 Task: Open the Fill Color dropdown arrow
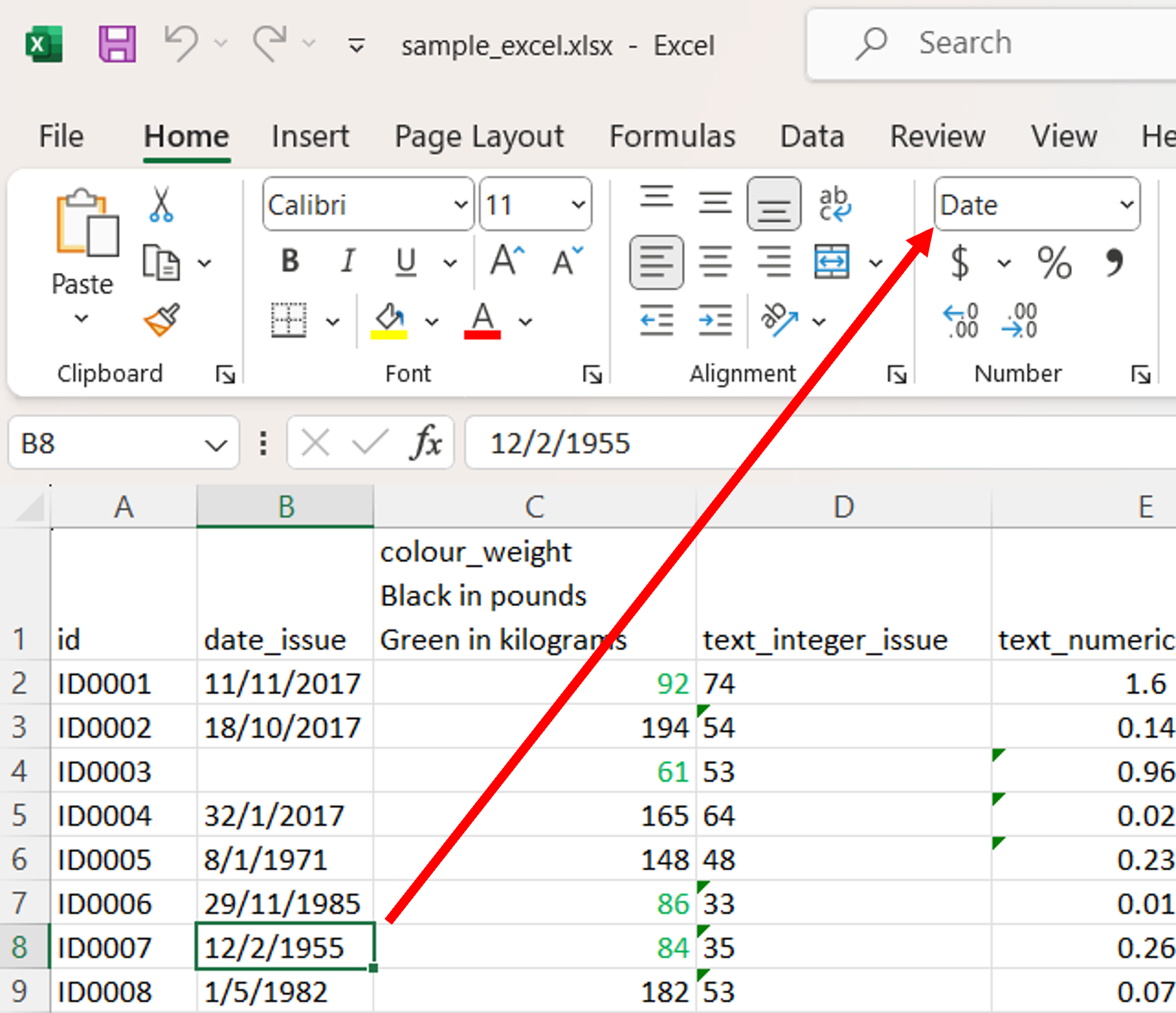[432, 321]
